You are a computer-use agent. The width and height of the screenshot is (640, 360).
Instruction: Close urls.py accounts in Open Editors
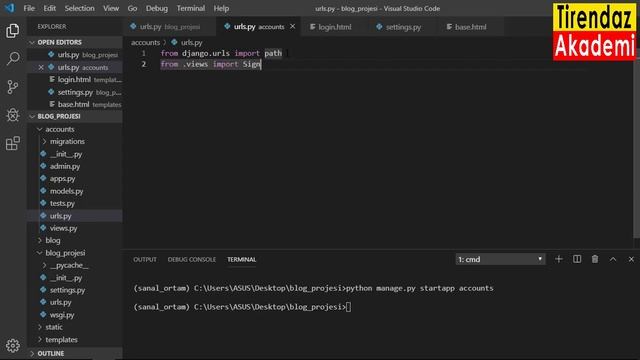point(41,67)
